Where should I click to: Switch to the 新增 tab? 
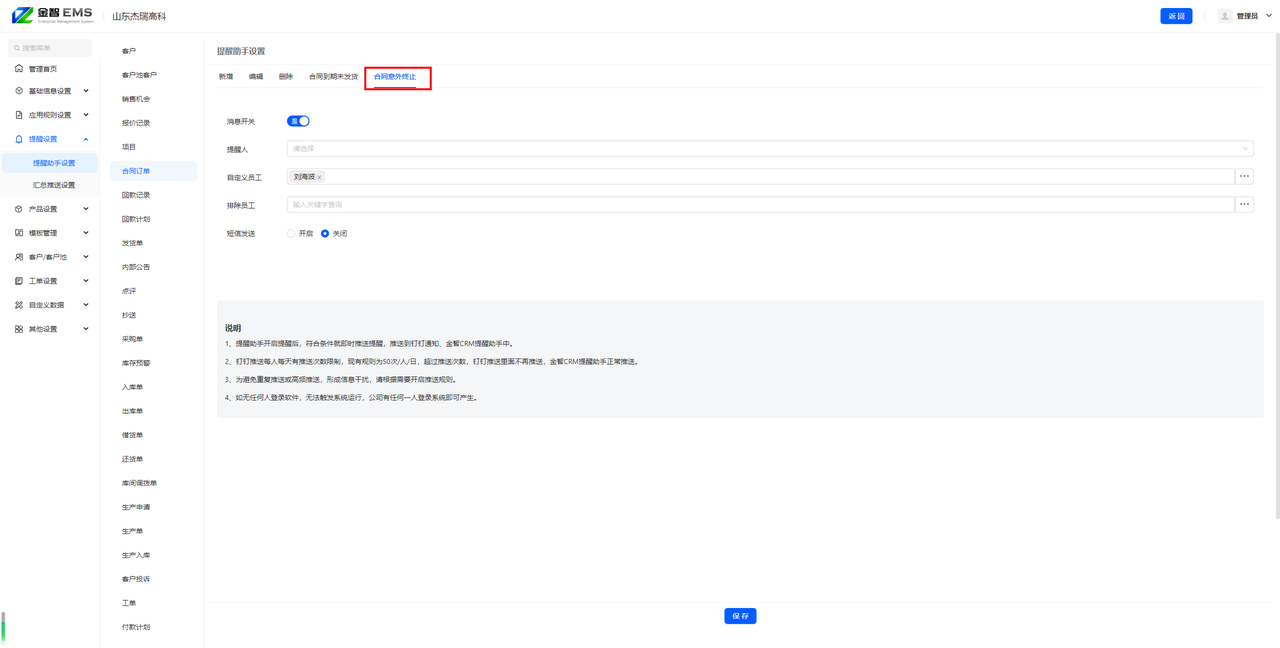coord(226,77)
